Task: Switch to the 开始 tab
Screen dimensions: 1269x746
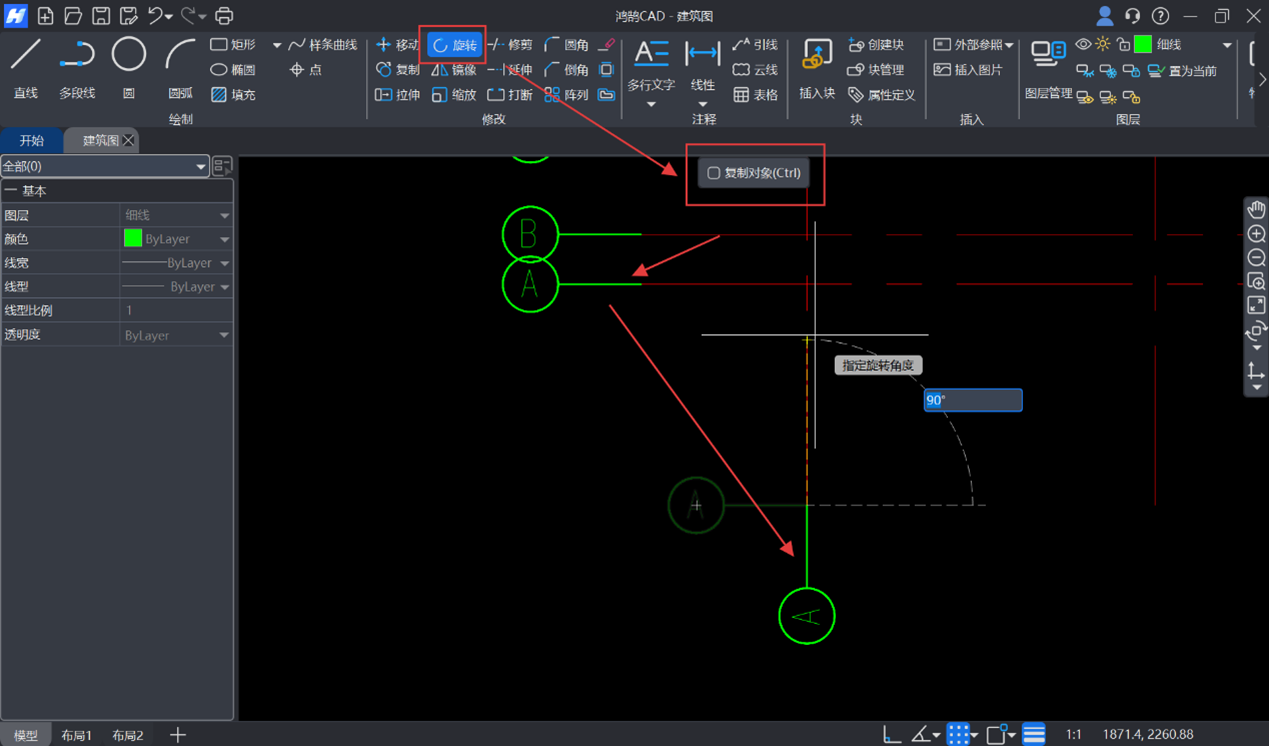Action: (x=32, y=141)
